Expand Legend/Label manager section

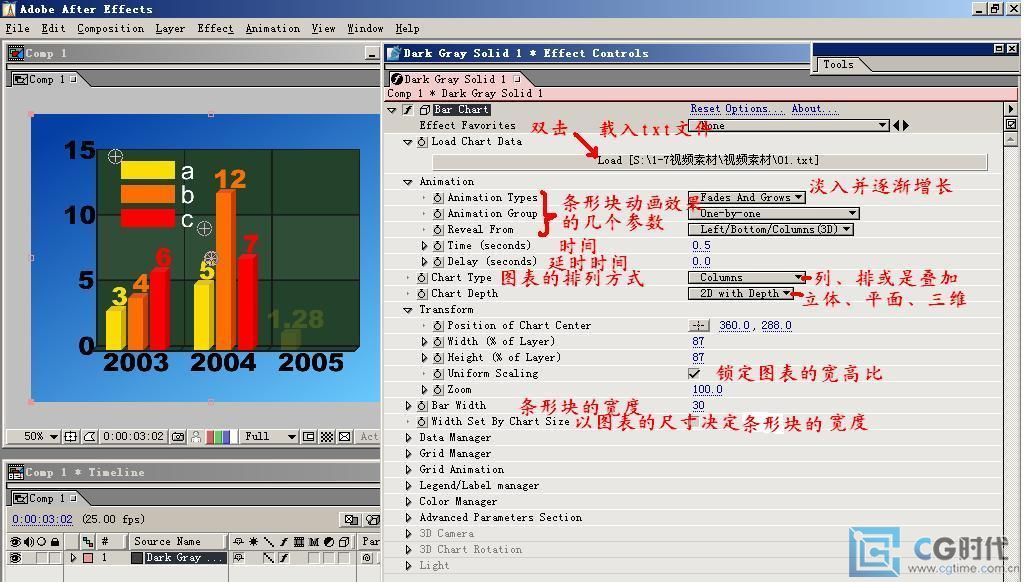coord(409,486)
